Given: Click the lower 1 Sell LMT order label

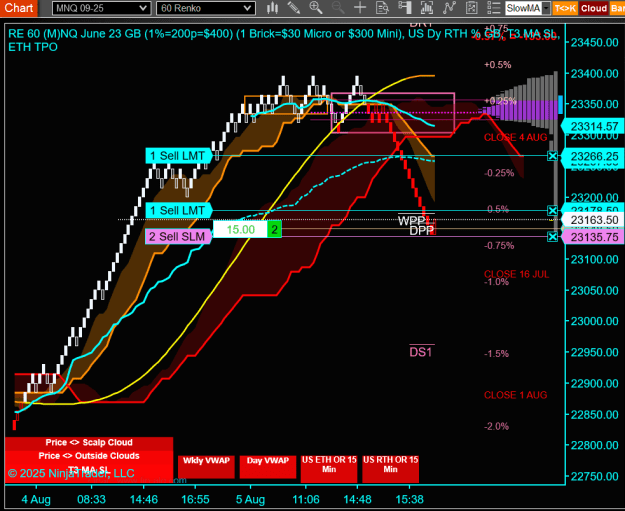Looking at the screenshot, I should point(179,210).
